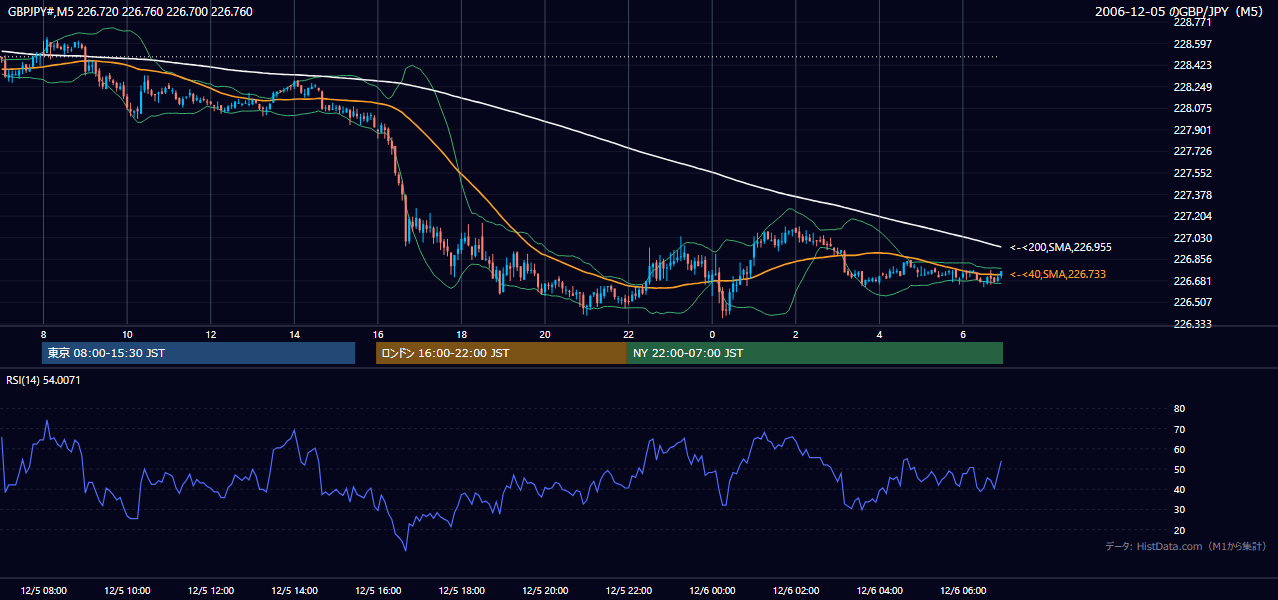1278x600 pixels.
Task: Click the 12/6 02:00 time axis label
Action: [x=796, y=591]
